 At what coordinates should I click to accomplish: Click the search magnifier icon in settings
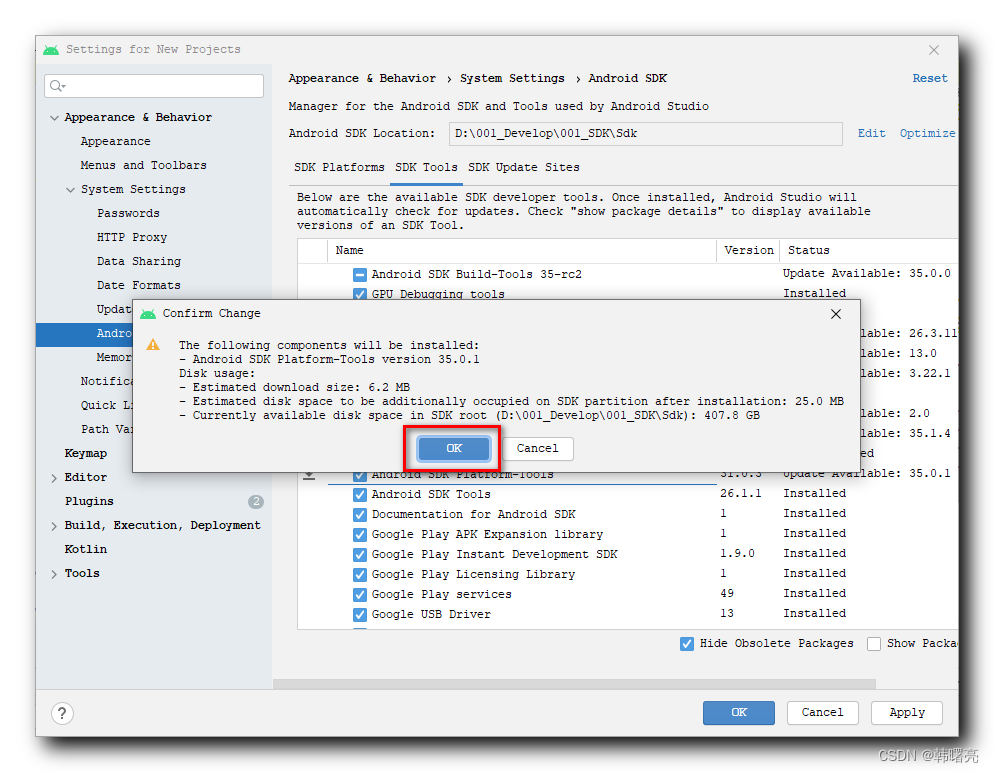tap(57, 86)
